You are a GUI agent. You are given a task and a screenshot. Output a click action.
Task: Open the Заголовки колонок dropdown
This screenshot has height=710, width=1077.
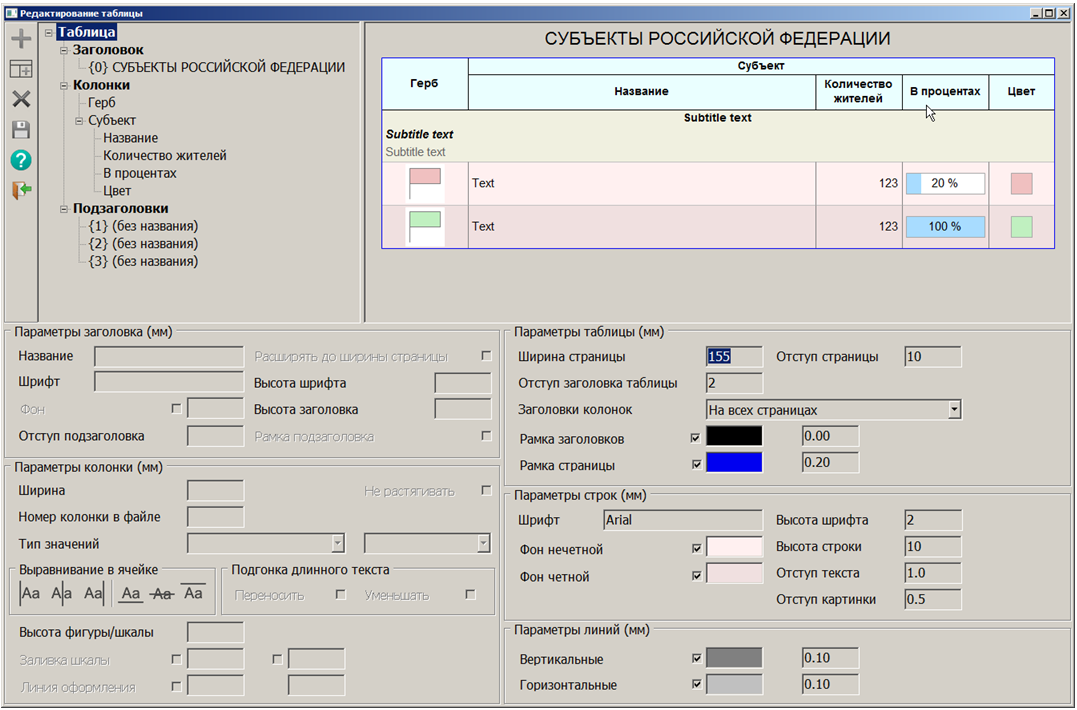tap(954, 410)
